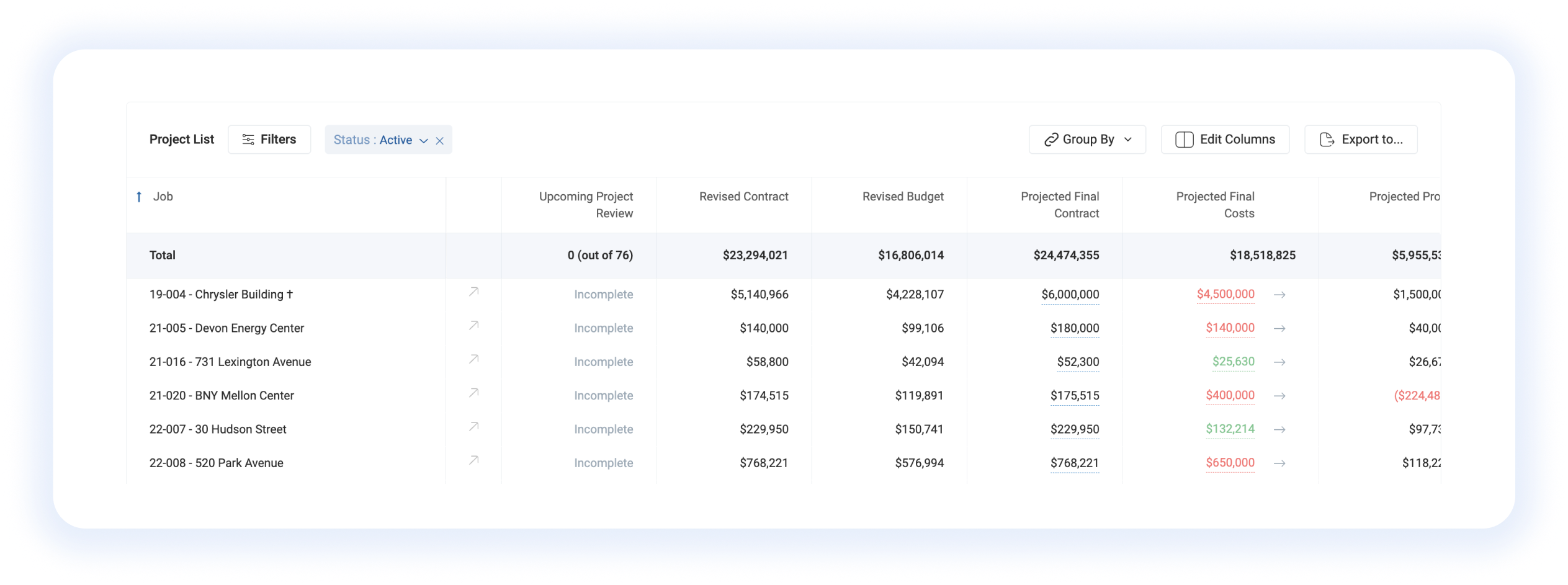Screen dimensions: 1568x585
Task: Open the 731 Lexington Avenue arrow icon
Action: pos(473,359)
